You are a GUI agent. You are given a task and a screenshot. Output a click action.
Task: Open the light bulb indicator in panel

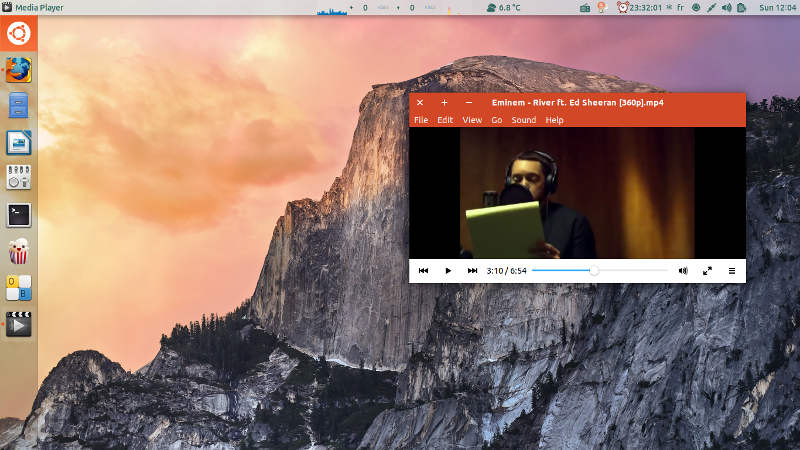[x=603, y=8]
